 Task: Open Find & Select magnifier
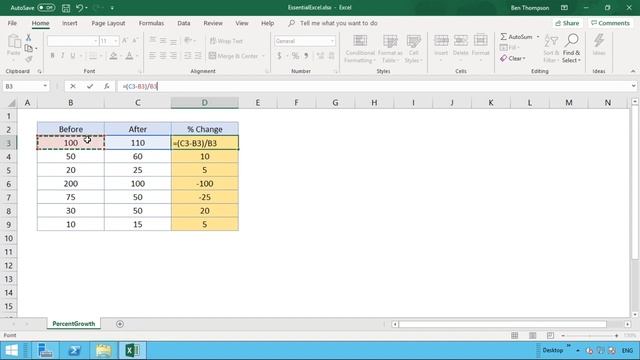pyautogui.click(x=571, y=49)
